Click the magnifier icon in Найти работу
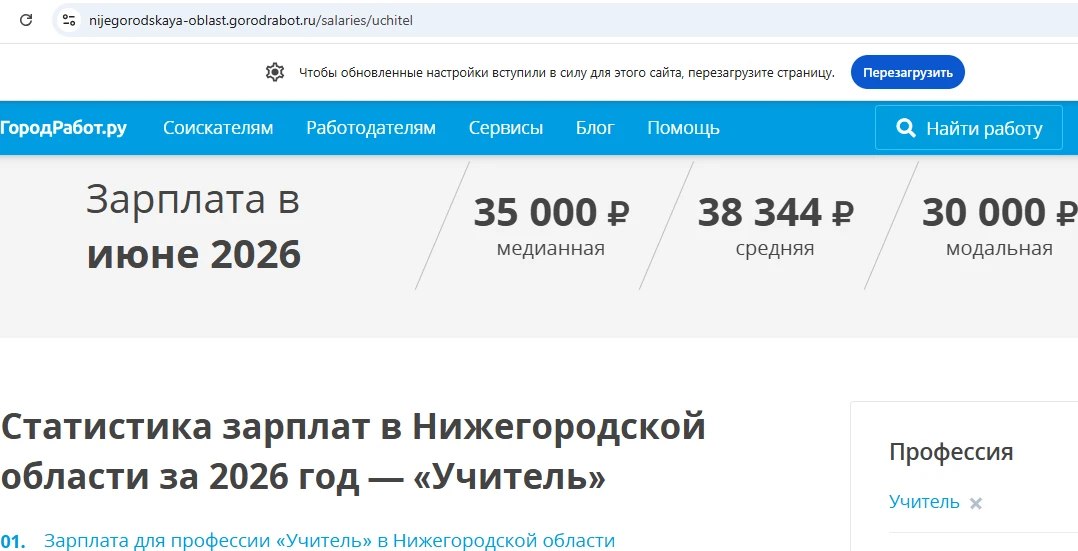This screenshot has width=1078, height=551. point(906,128)
